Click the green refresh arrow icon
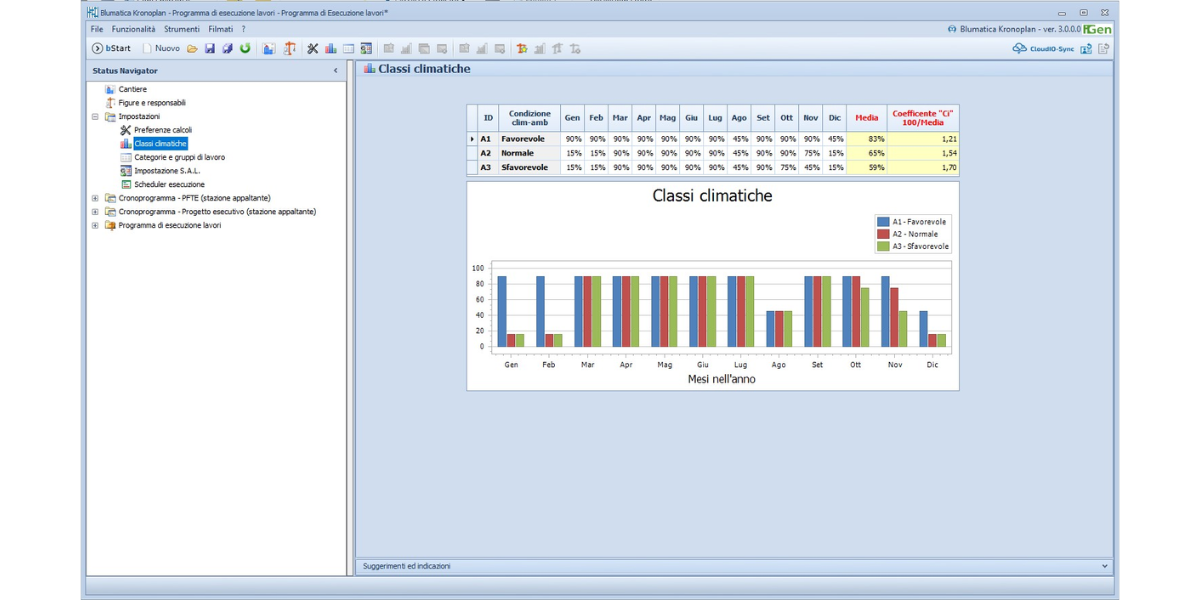 tap(245, 48)
